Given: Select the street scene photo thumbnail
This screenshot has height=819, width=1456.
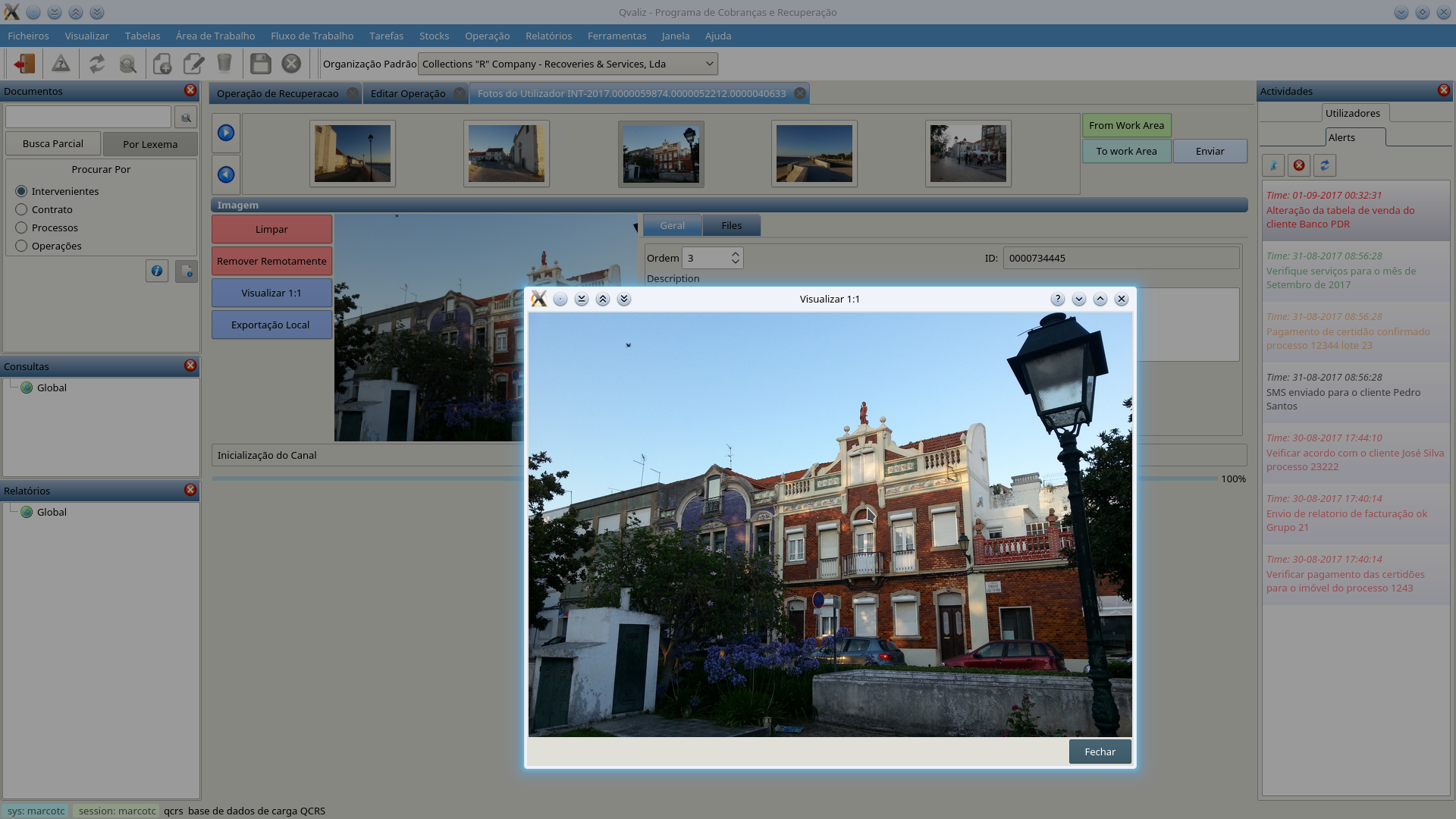Looking at the screenshot, I should 968,154.
